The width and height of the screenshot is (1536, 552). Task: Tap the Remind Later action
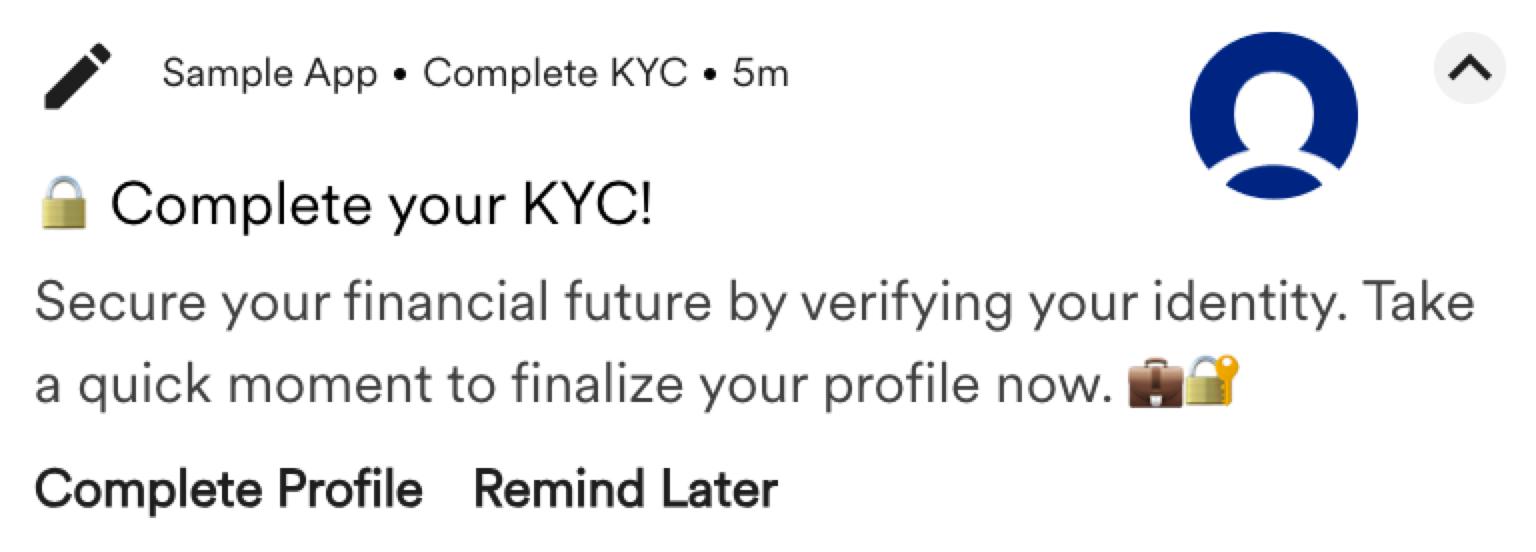click(625, 489)
